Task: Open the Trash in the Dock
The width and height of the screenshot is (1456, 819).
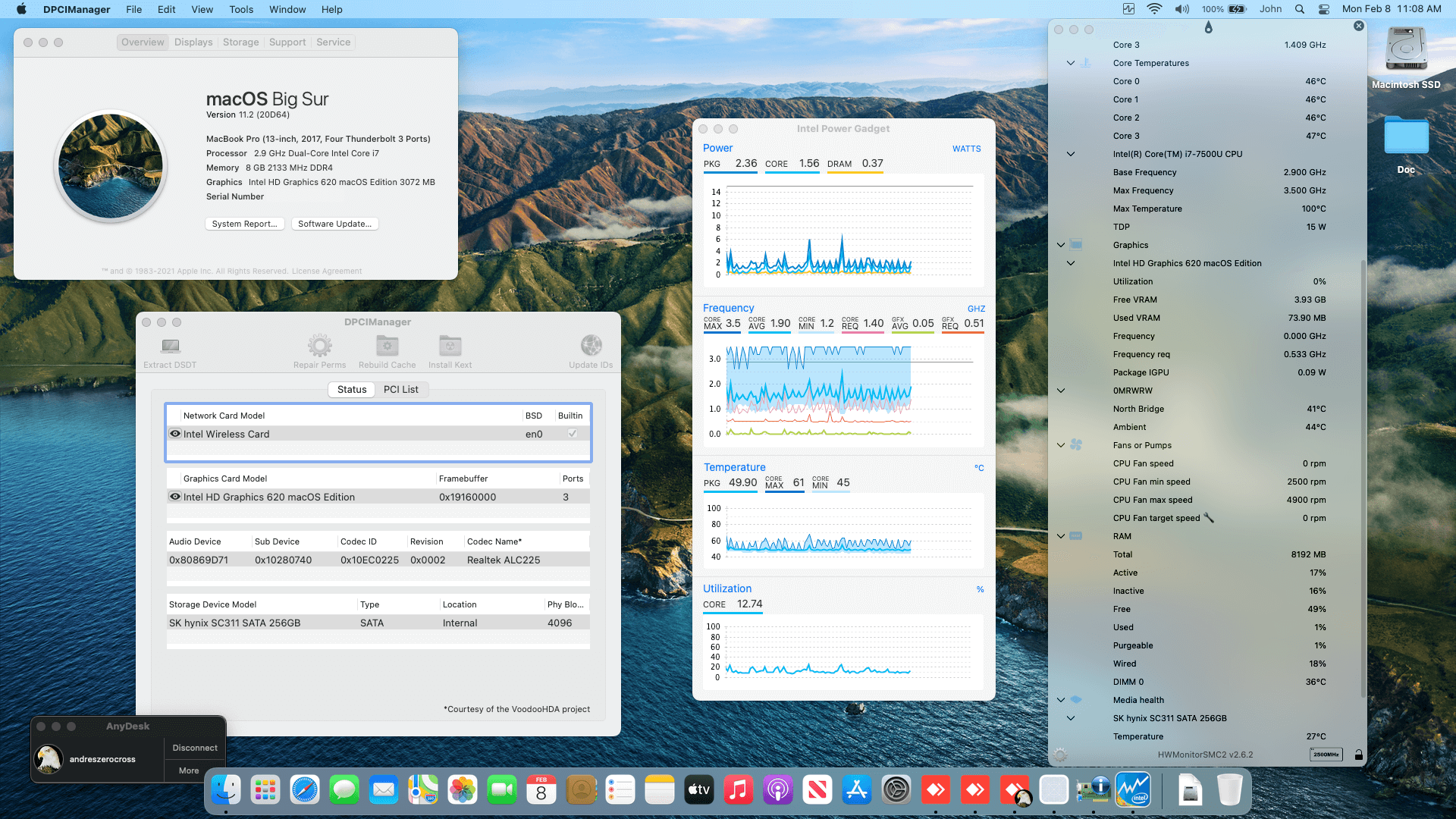Action: click(x=1230, y=790)
